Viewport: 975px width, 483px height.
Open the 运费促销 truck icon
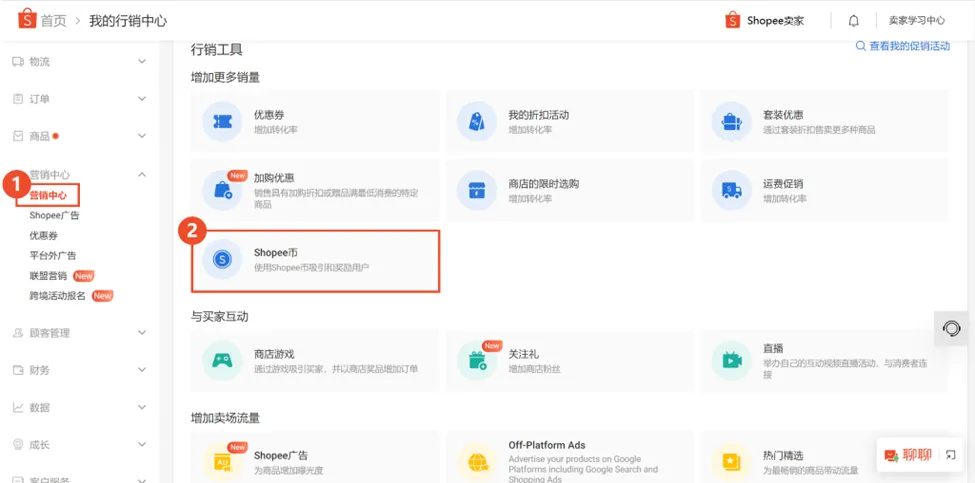[x=731, y=190]
